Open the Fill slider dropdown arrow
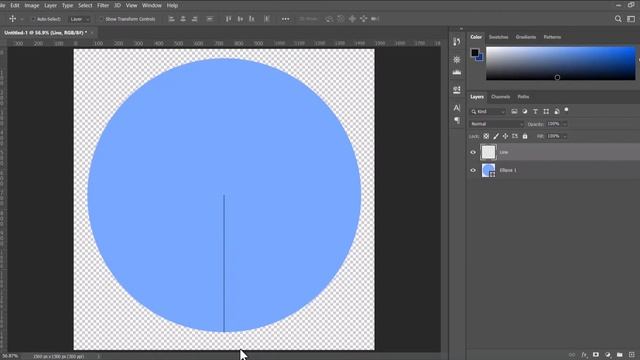Image resolution: width=640 pixels, height=360 pixels. coord(565,136)
